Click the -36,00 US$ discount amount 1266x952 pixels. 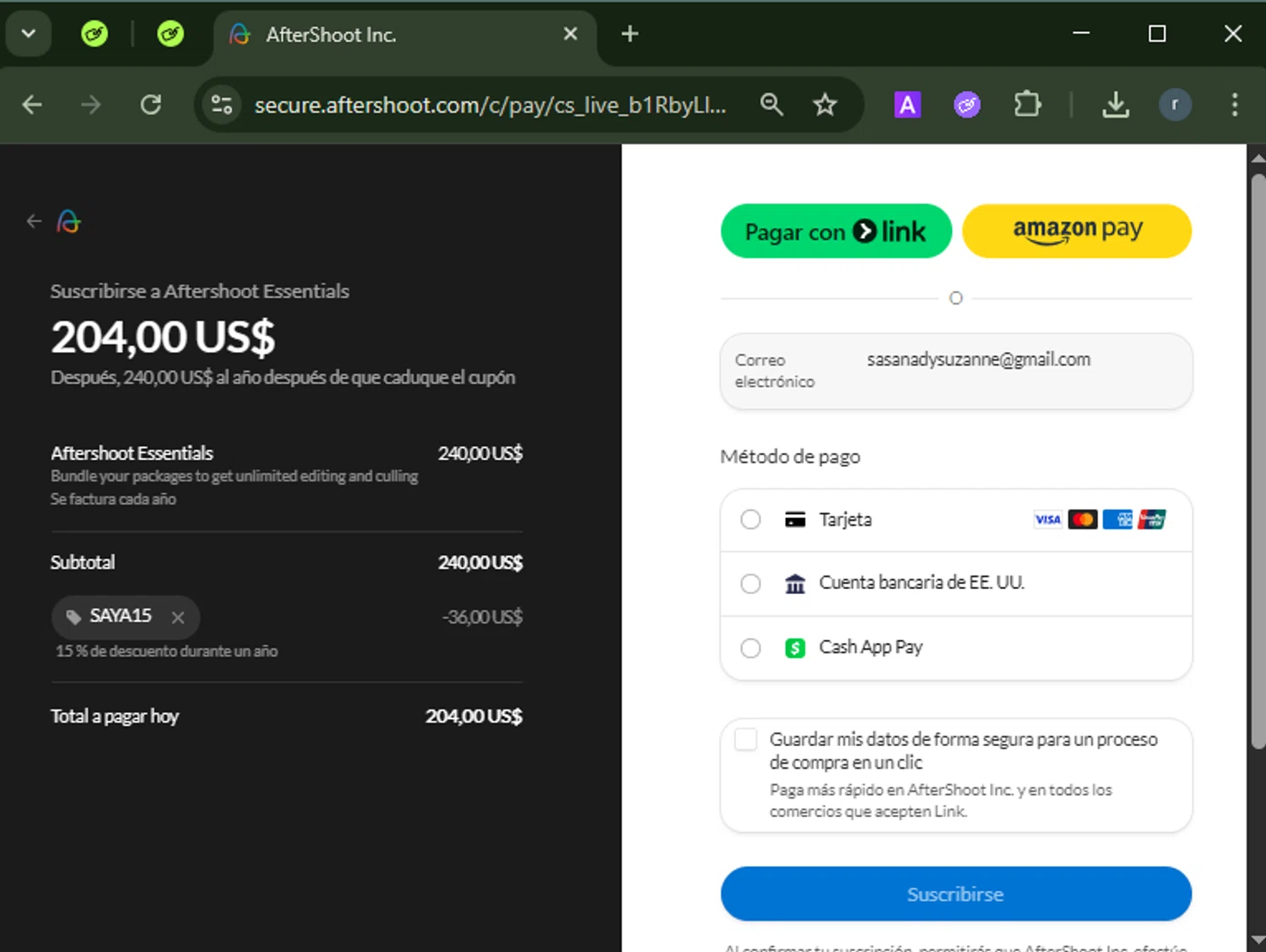(482, 617)
